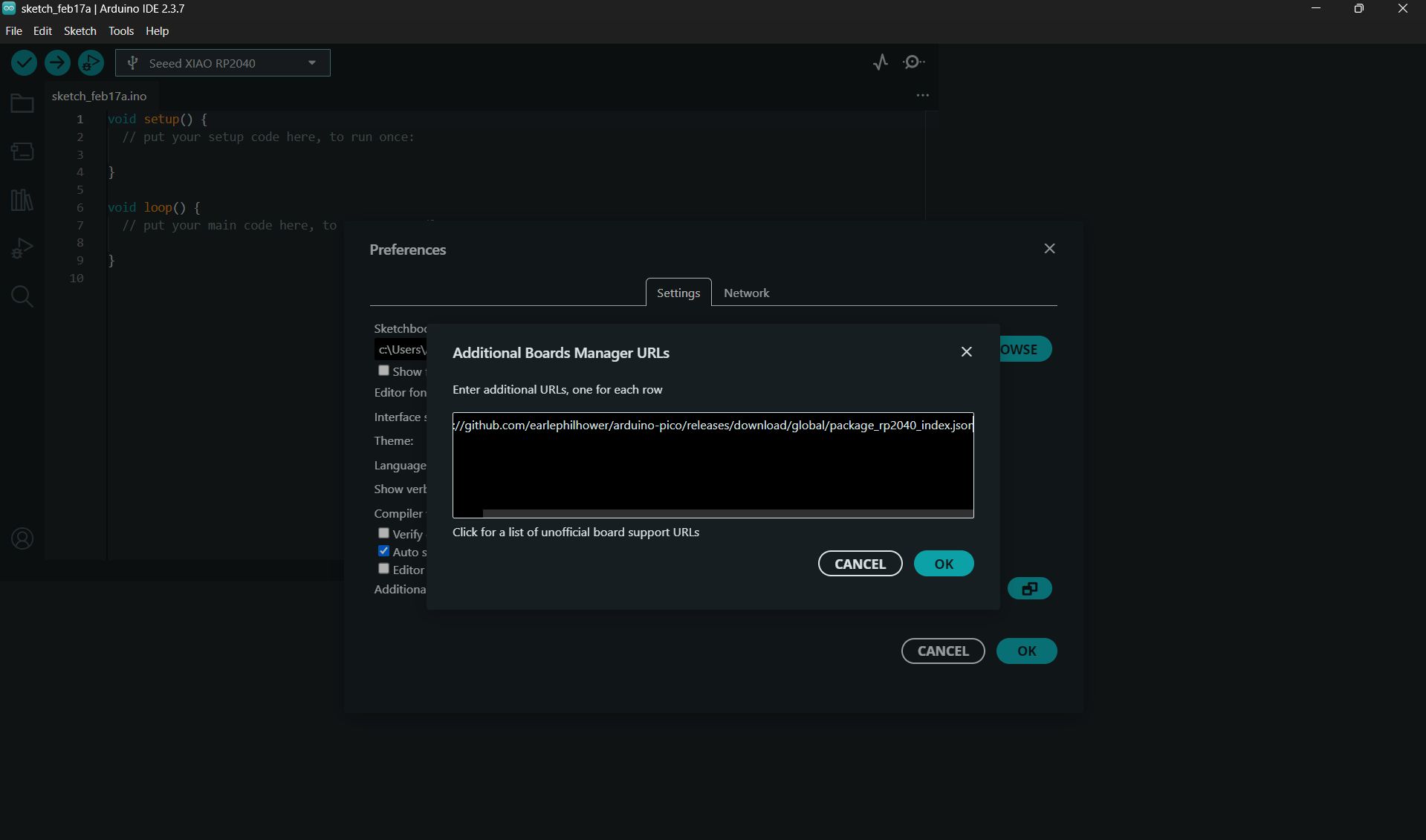Click OK in the Preferences dialog

click(1026, 651)
